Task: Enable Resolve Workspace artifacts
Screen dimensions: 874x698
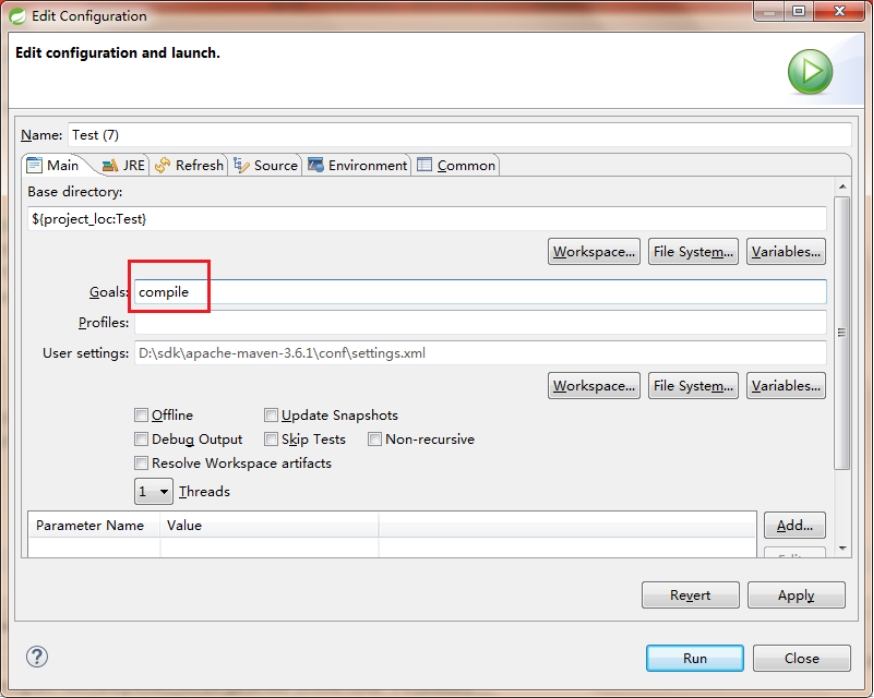Action: click(141, 463)
